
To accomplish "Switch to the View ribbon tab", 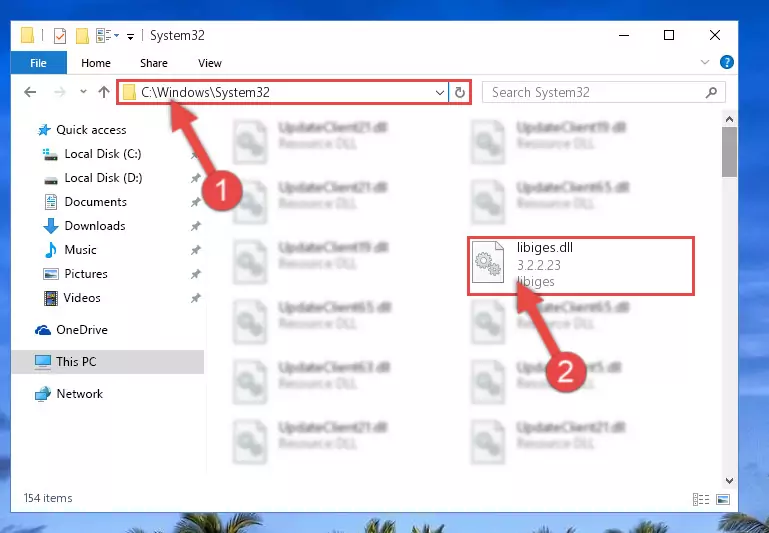I will pos(209,63).
